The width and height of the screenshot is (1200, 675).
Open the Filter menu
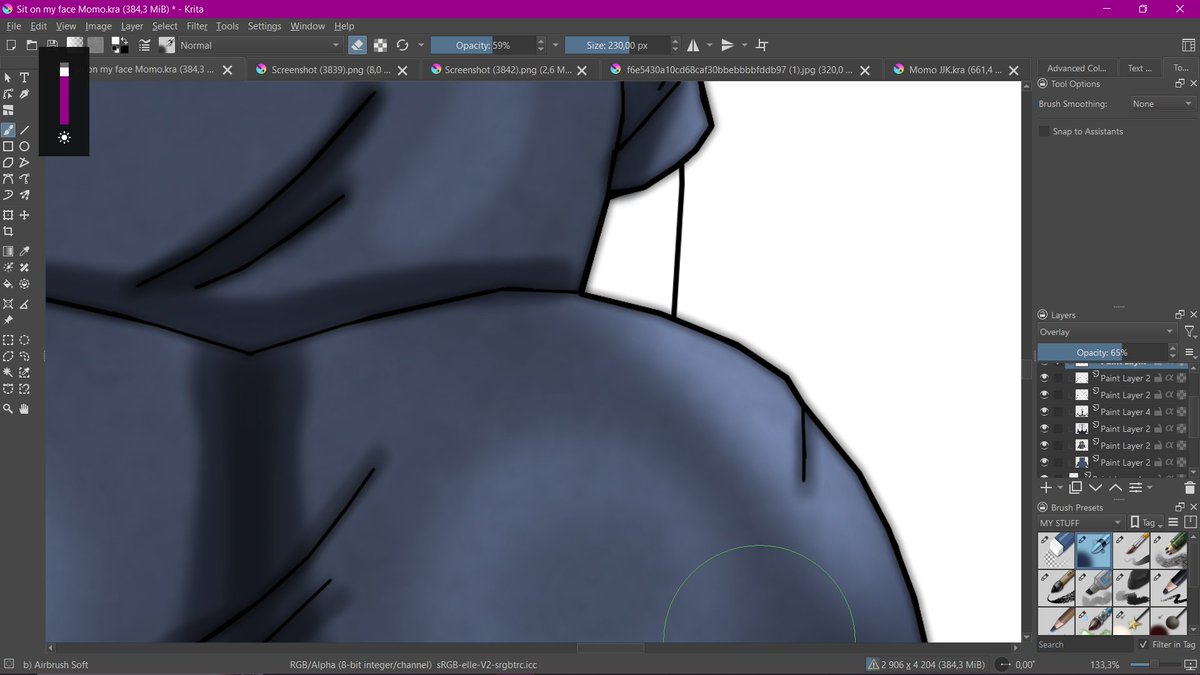(196, 26)
